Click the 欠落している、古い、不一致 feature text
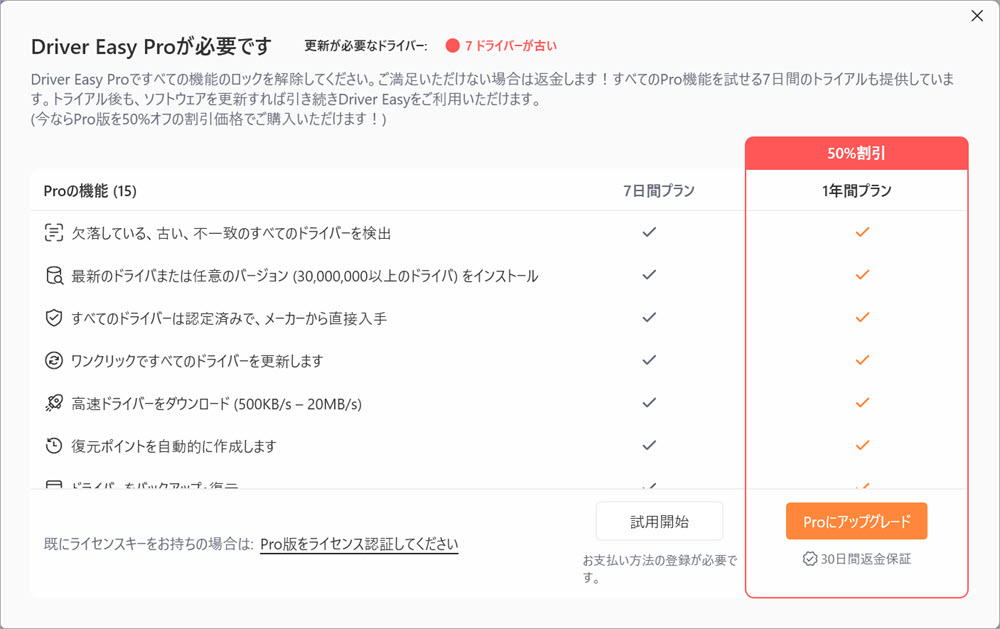This screenshot has width=1000, height=629. [231, 233]
